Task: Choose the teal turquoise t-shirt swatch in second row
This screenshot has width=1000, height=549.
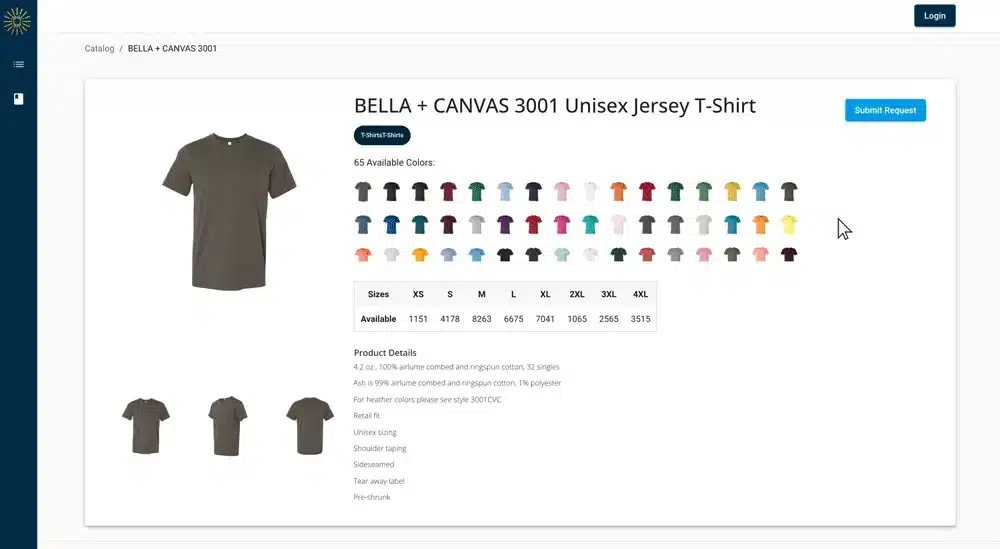Action: point(590,224)
